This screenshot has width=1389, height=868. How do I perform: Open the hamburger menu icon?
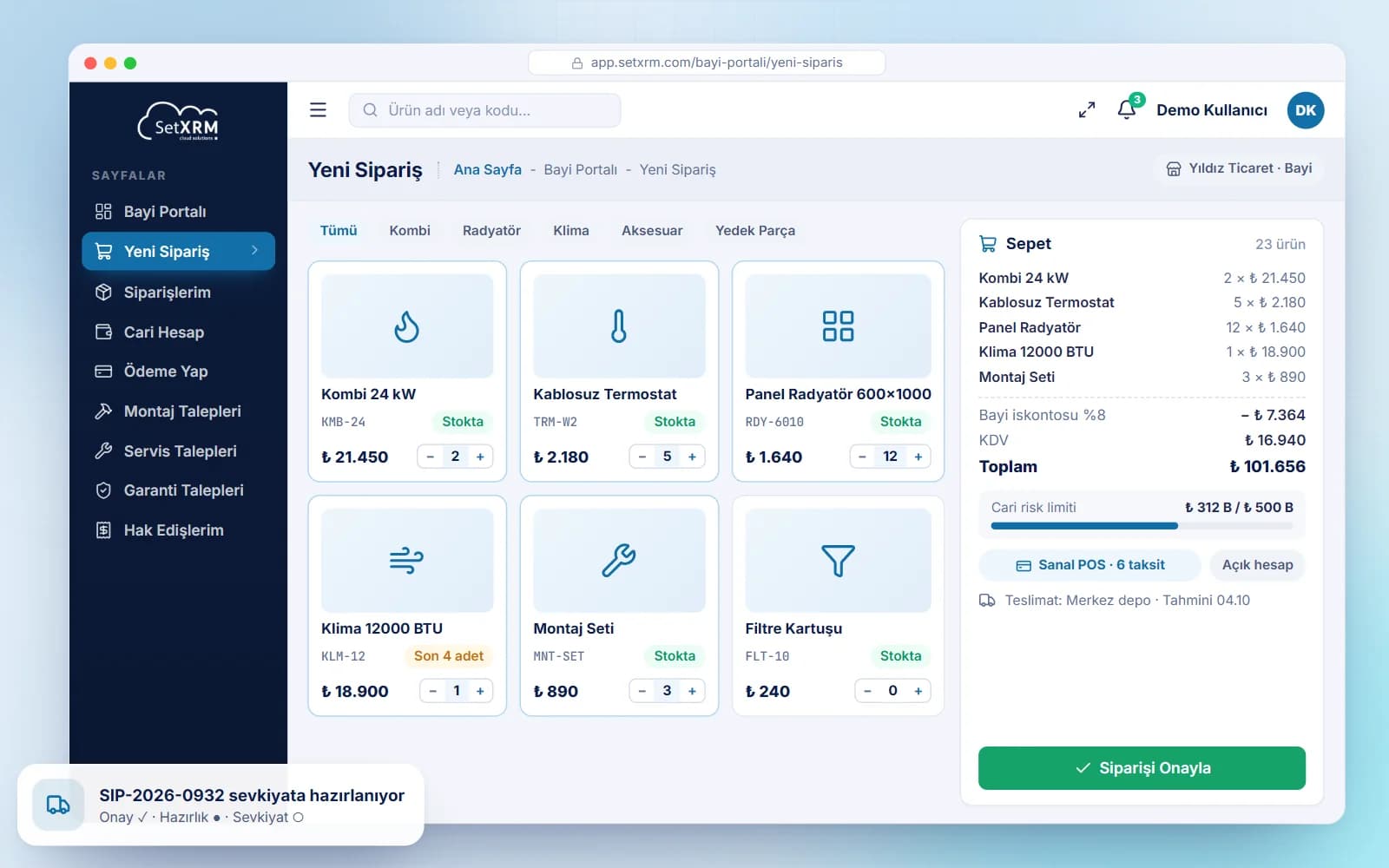tap(318, 110)
